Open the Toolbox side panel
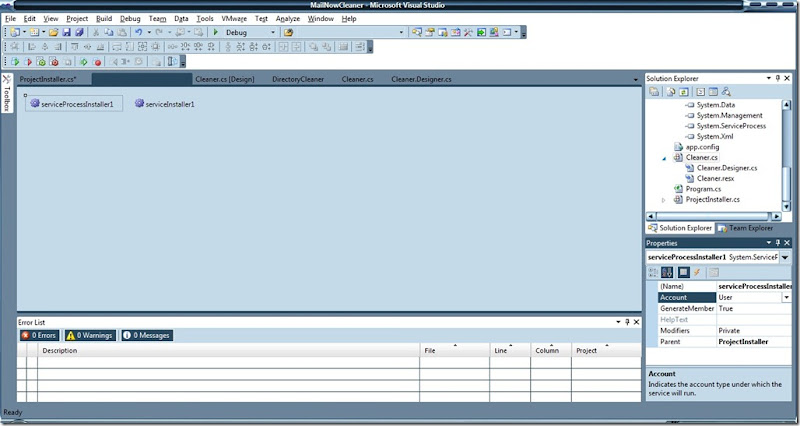The image size is (800, 426). coord(7,91)
